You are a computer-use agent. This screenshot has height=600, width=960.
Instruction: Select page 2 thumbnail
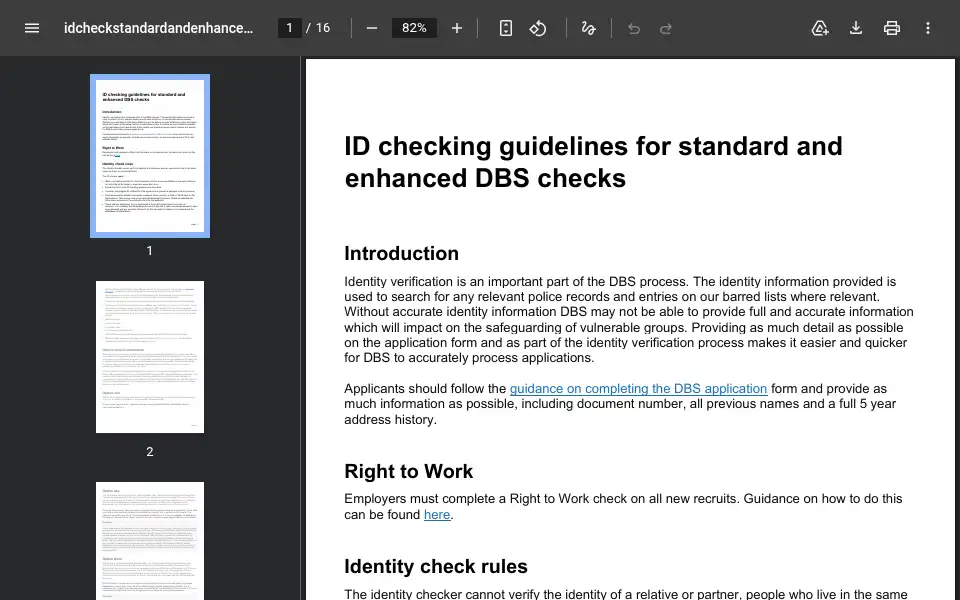(150, 357)
